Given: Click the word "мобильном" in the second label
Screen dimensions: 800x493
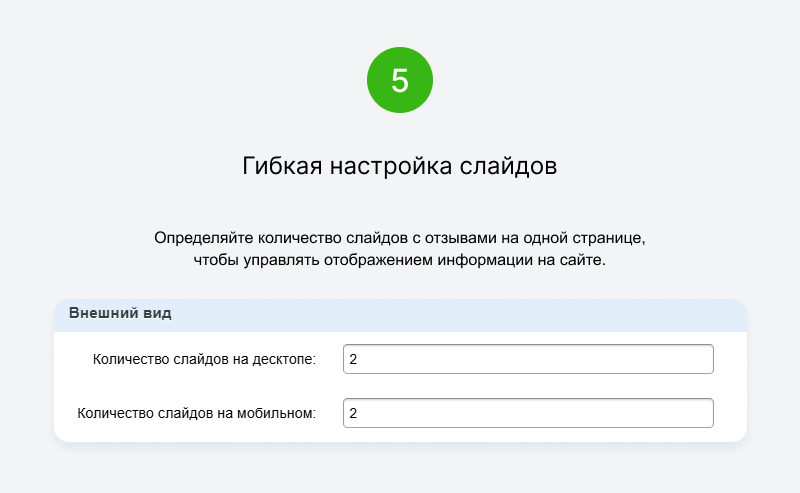Looking at the screenshot, I should (277, 413).
